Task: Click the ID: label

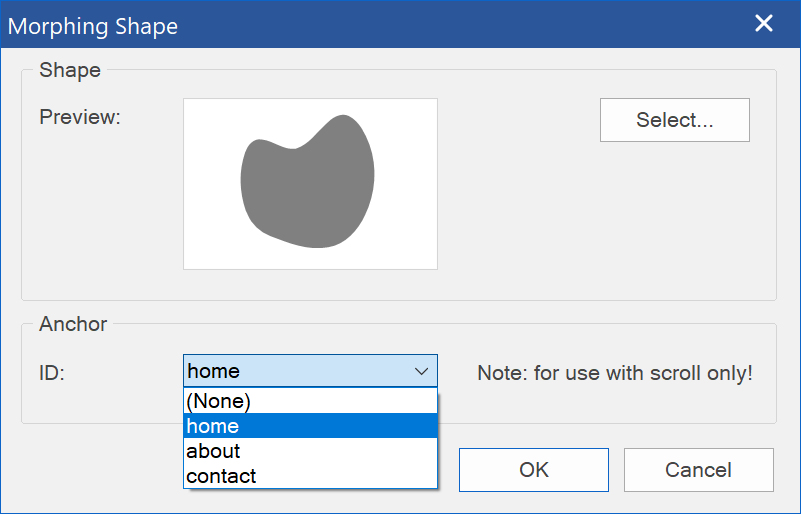Action: pos(52,373)
